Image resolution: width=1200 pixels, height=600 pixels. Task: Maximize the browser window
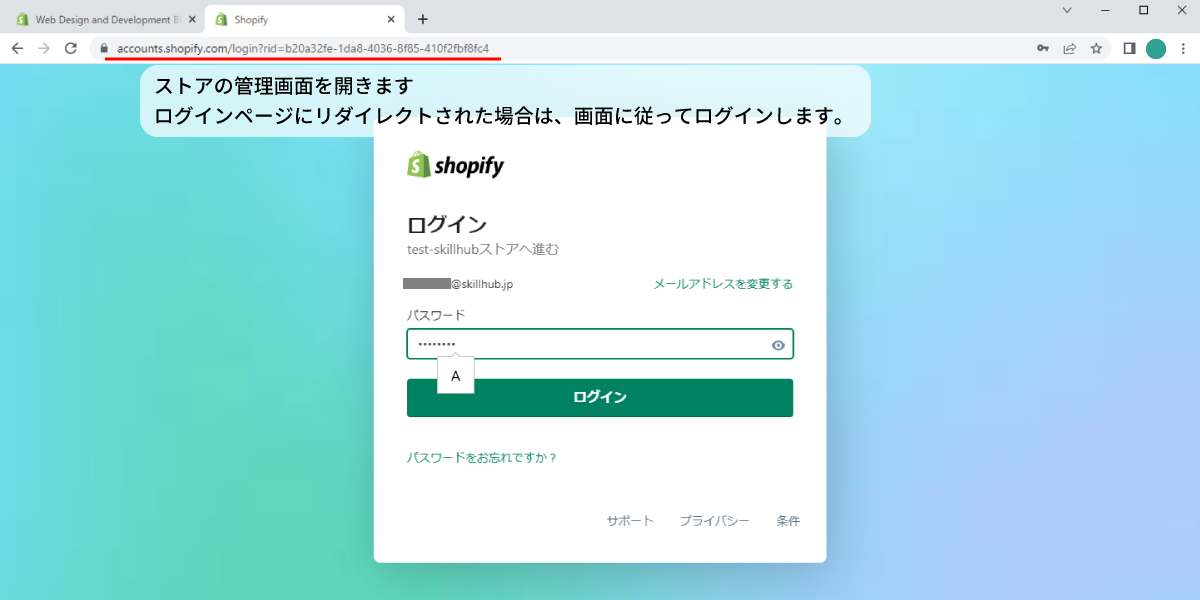tap(1144, 10)
